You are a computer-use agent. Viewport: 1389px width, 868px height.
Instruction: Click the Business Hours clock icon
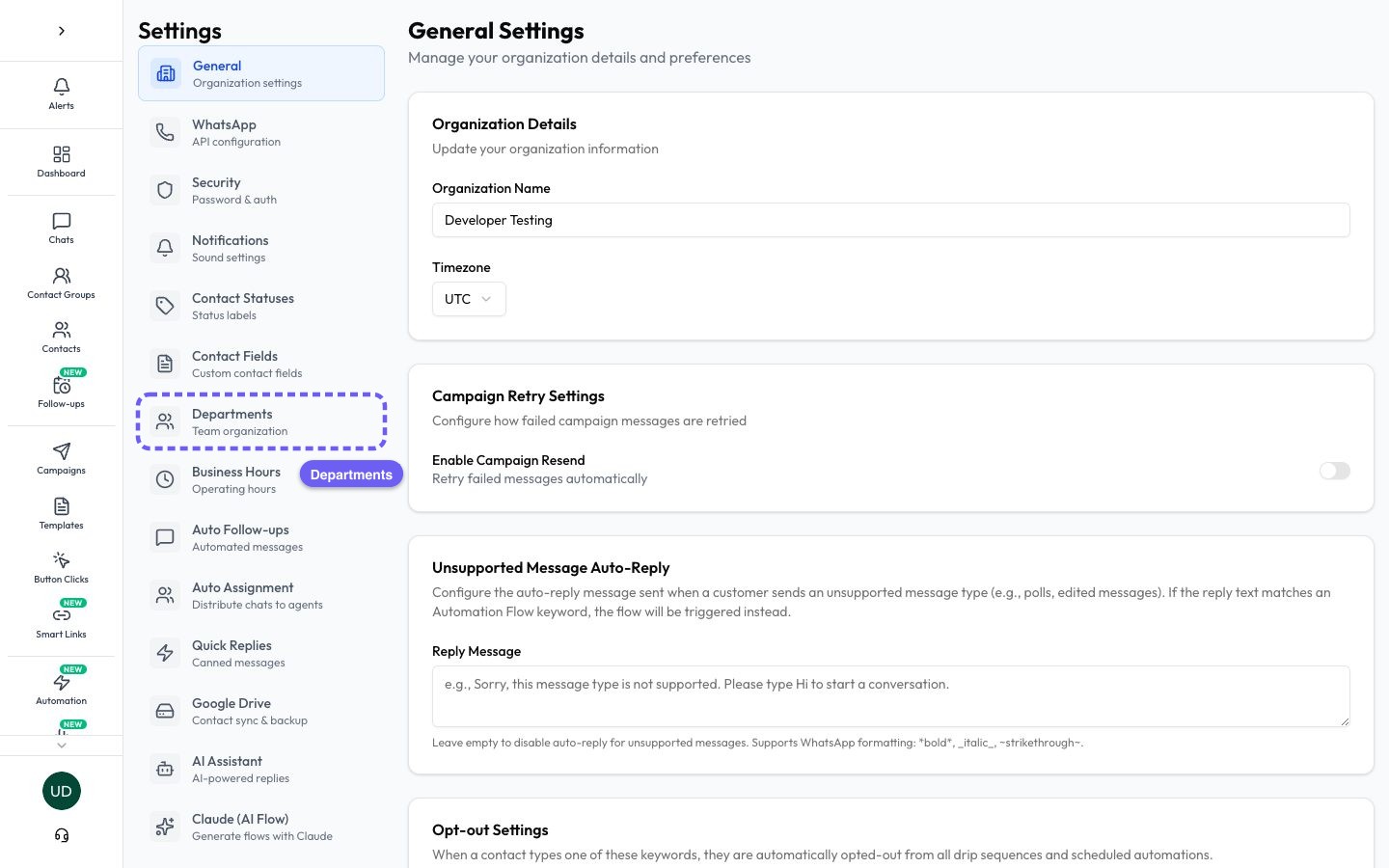165,479
